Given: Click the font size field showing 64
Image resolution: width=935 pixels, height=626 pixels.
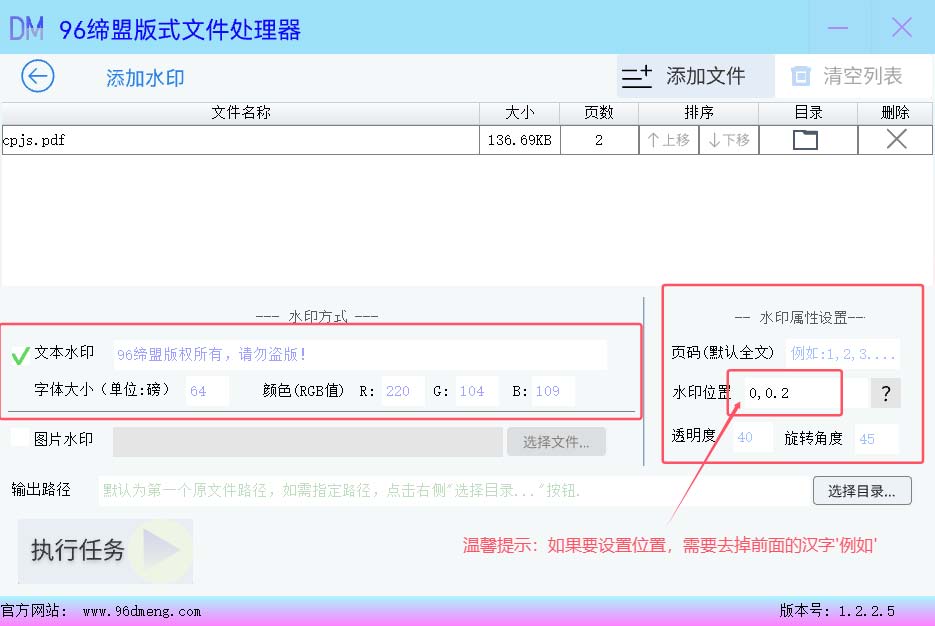Looking at the screenshot, I should tap(207, 391).
